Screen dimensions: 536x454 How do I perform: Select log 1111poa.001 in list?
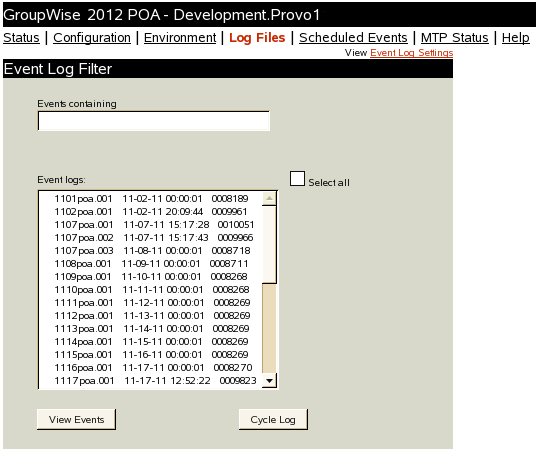pyautogui.click(x=150, y=303)
